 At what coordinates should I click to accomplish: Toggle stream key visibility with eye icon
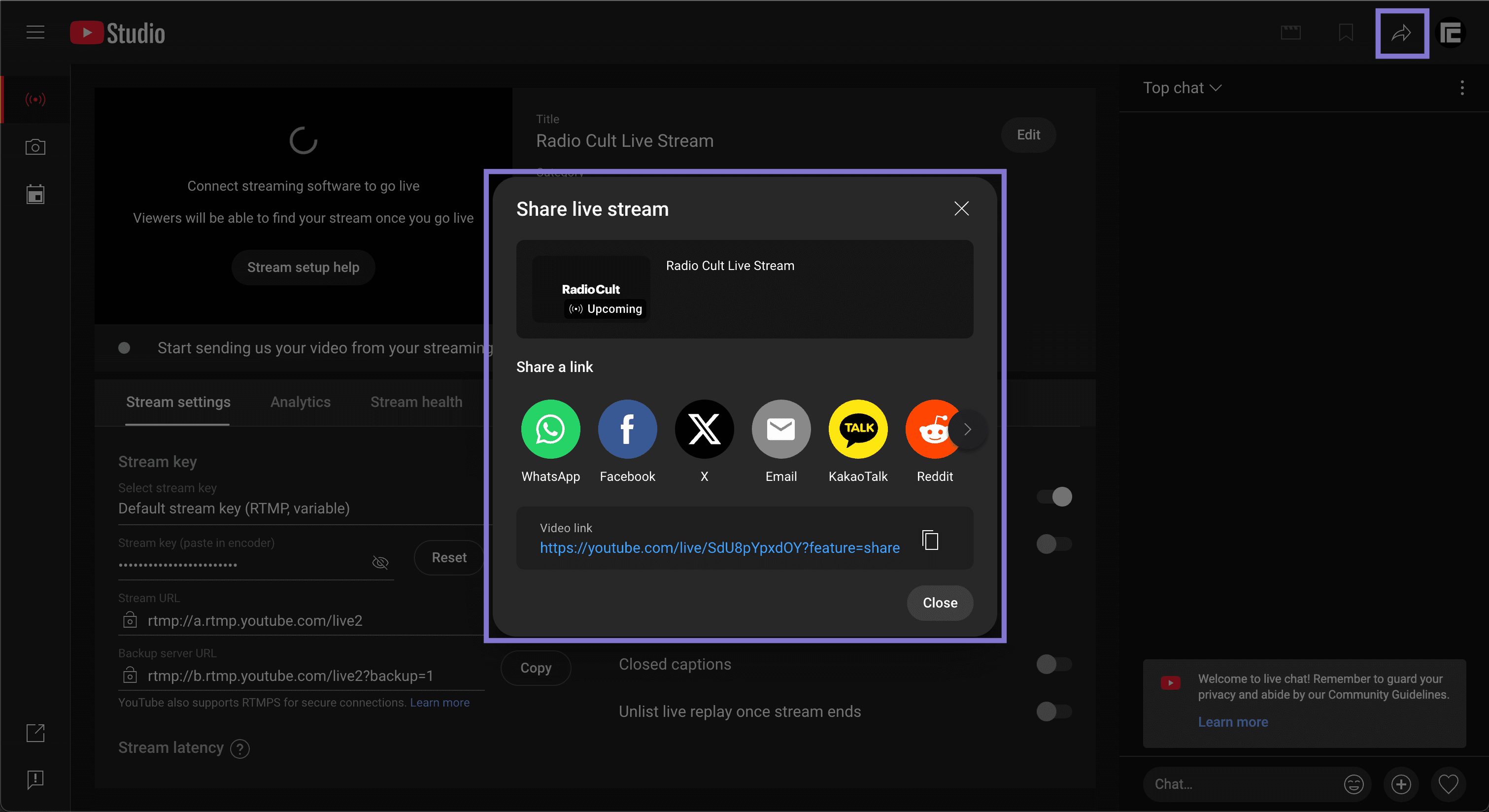(380, 562)
